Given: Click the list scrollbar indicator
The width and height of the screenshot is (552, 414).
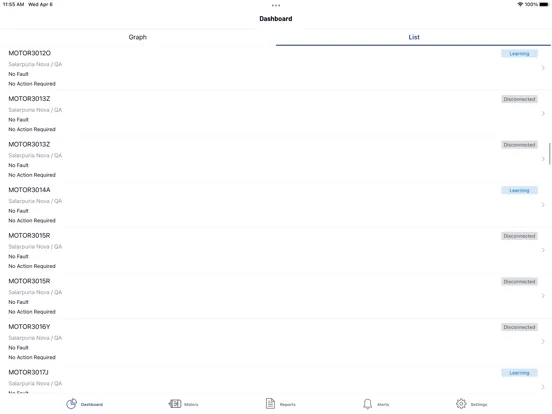Looking at the screenshot, I should [550, 153].
